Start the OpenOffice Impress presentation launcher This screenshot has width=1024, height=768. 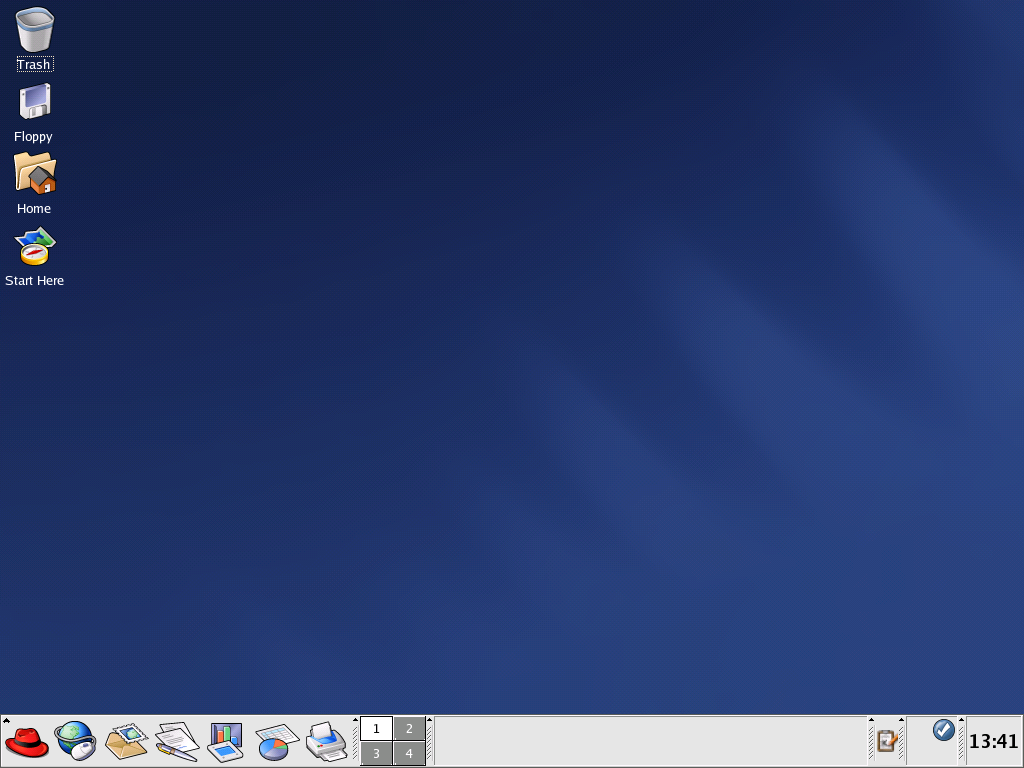pyautogui.click(x=225, y=742)
